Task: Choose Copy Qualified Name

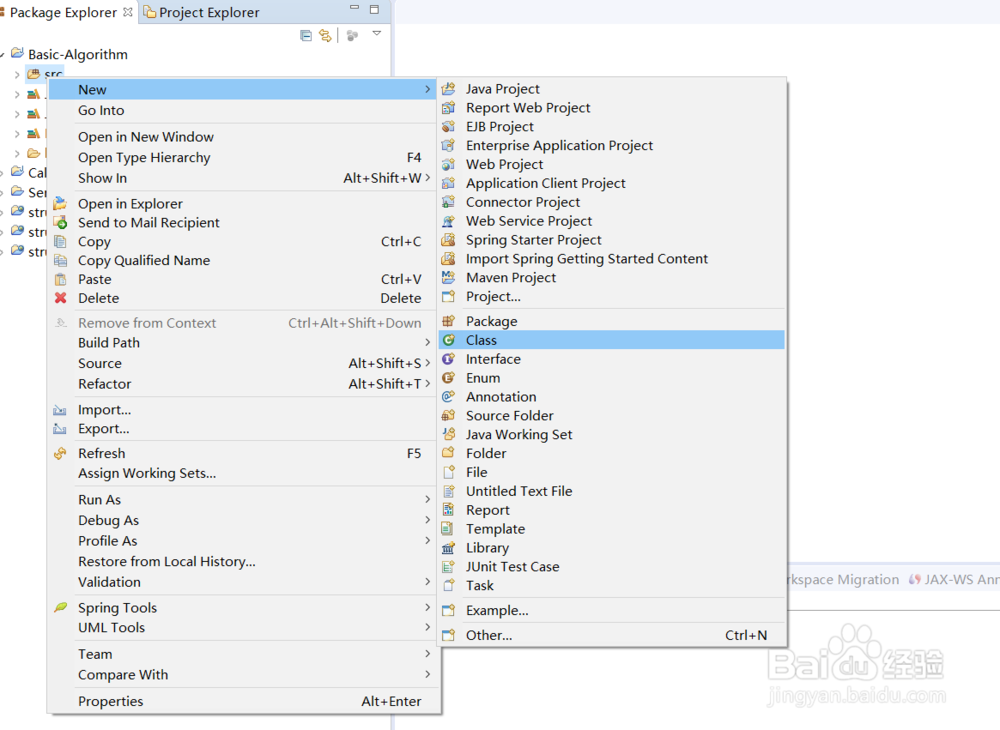Action: point(242,260)
